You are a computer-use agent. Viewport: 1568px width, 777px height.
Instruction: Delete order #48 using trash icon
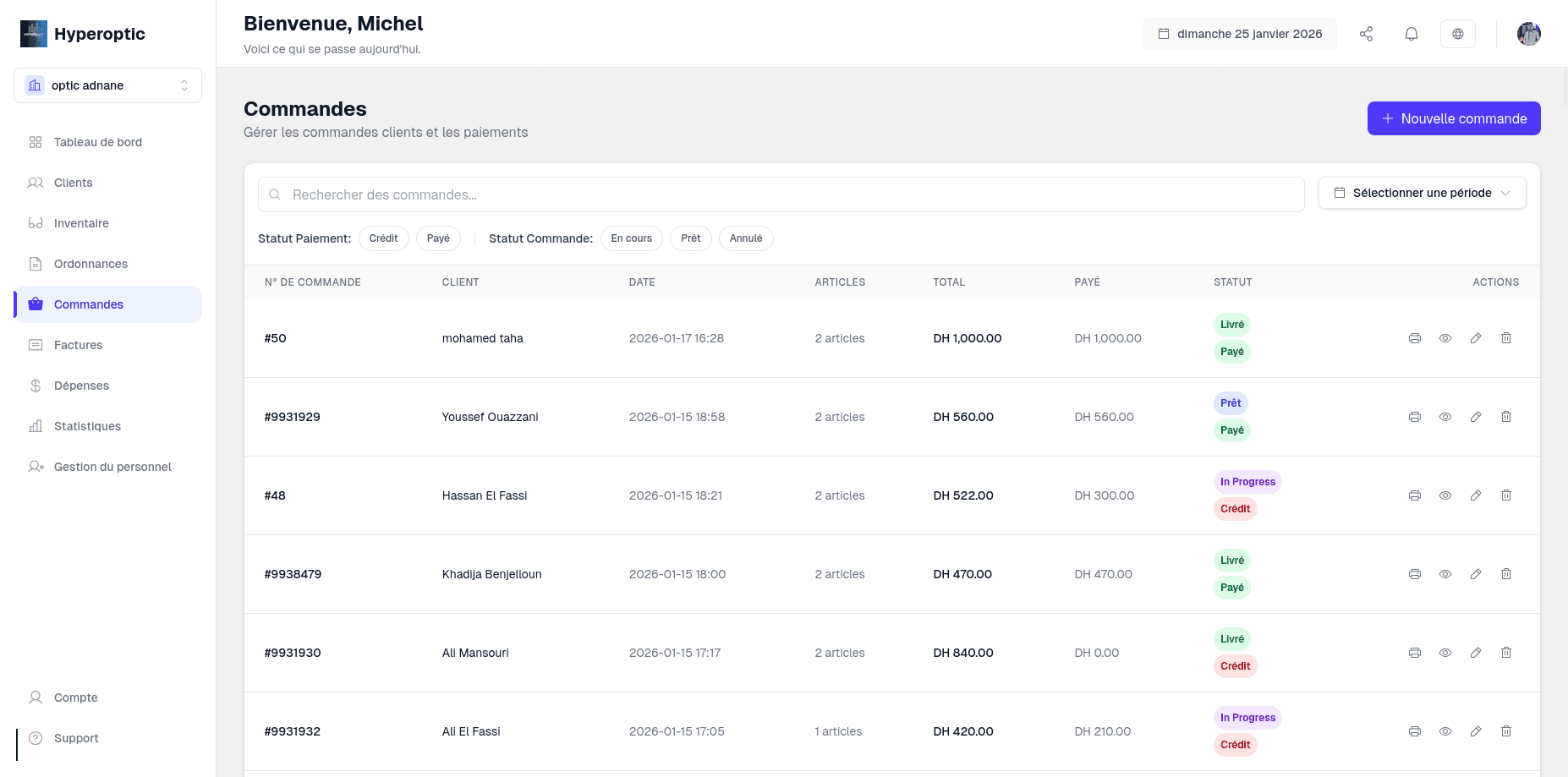click(1506, 495)
